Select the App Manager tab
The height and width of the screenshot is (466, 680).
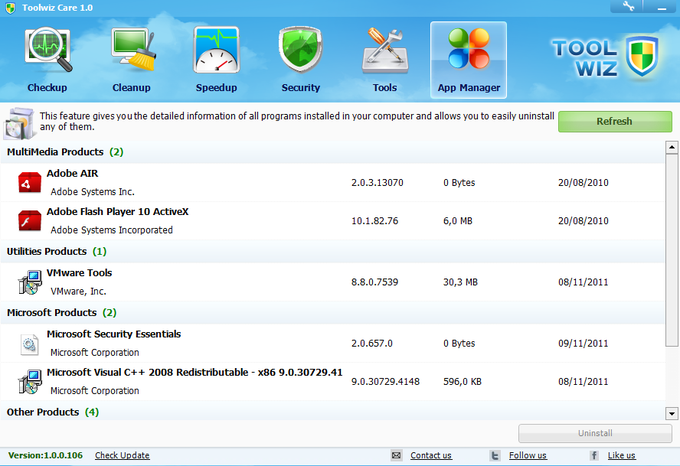tap(468, 60)
